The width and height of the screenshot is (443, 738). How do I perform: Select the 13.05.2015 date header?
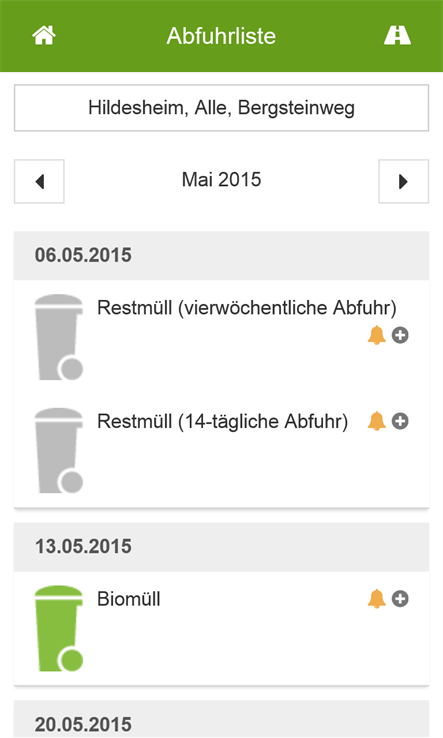(x=221, y=547)
